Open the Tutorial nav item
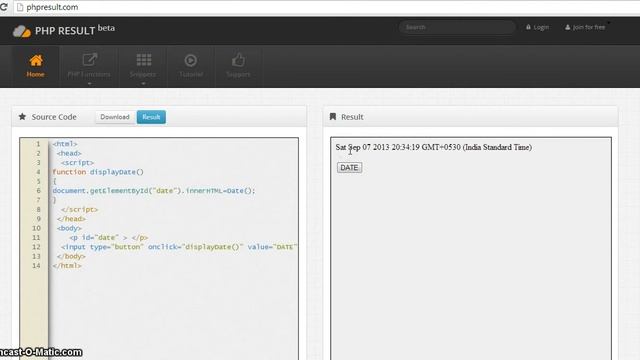The width and height of the screenshot is (640, 360). click(x=191, y=66)
